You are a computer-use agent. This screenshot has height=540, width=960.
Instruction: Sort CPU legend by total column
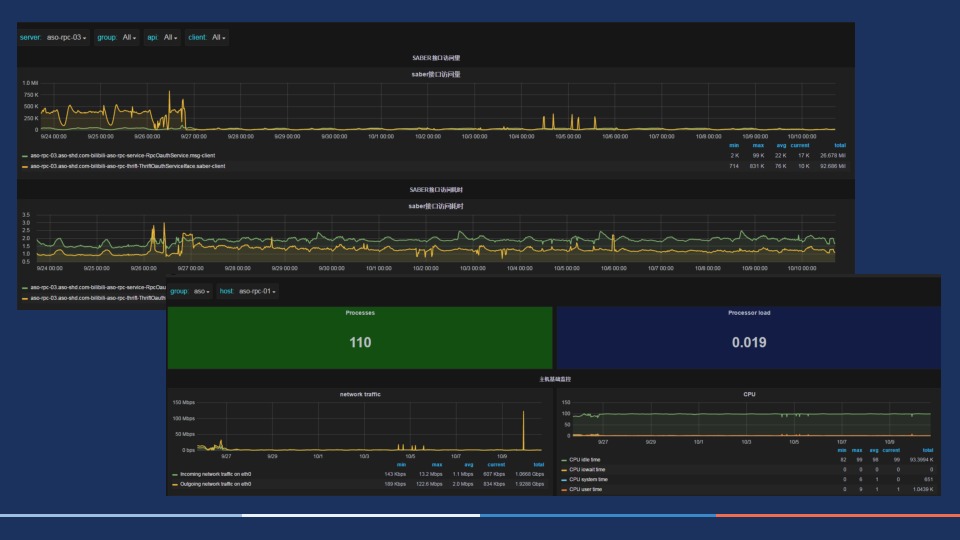[928, 450]
